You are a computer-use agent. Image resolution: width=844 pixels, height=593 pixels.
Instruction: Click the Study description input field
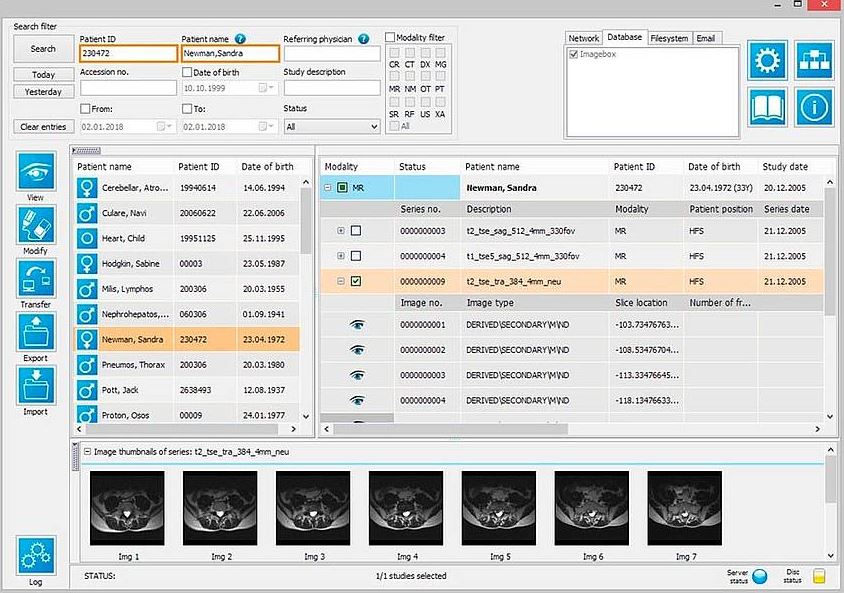332,88
